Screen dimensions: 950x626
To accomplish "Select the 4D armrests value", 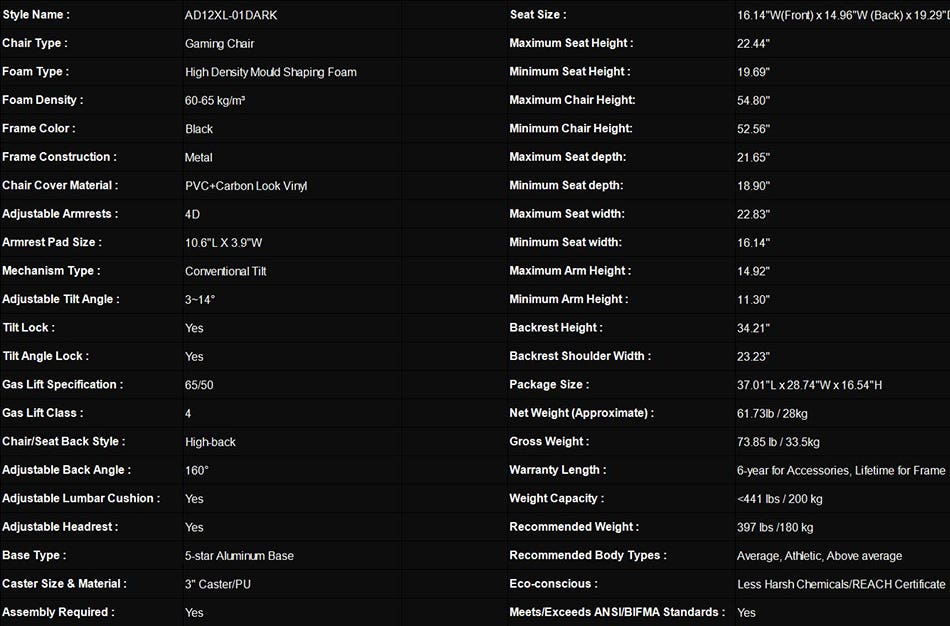I will 192,215.
